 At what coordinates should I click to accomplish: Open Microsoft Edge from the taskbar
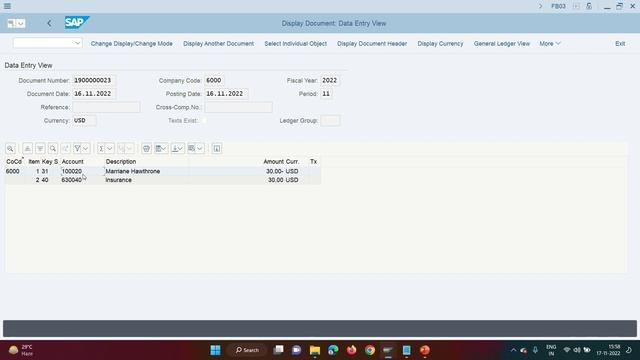[333, 350]
